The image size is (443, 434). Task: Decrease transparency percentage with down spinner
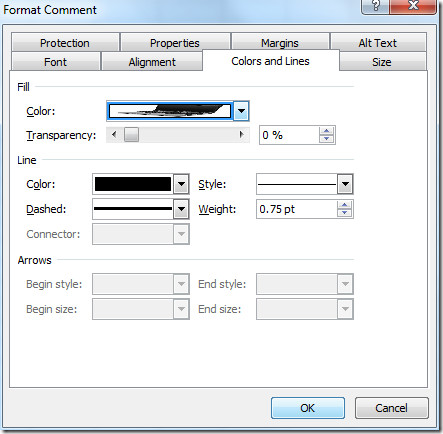click(326, 139)
